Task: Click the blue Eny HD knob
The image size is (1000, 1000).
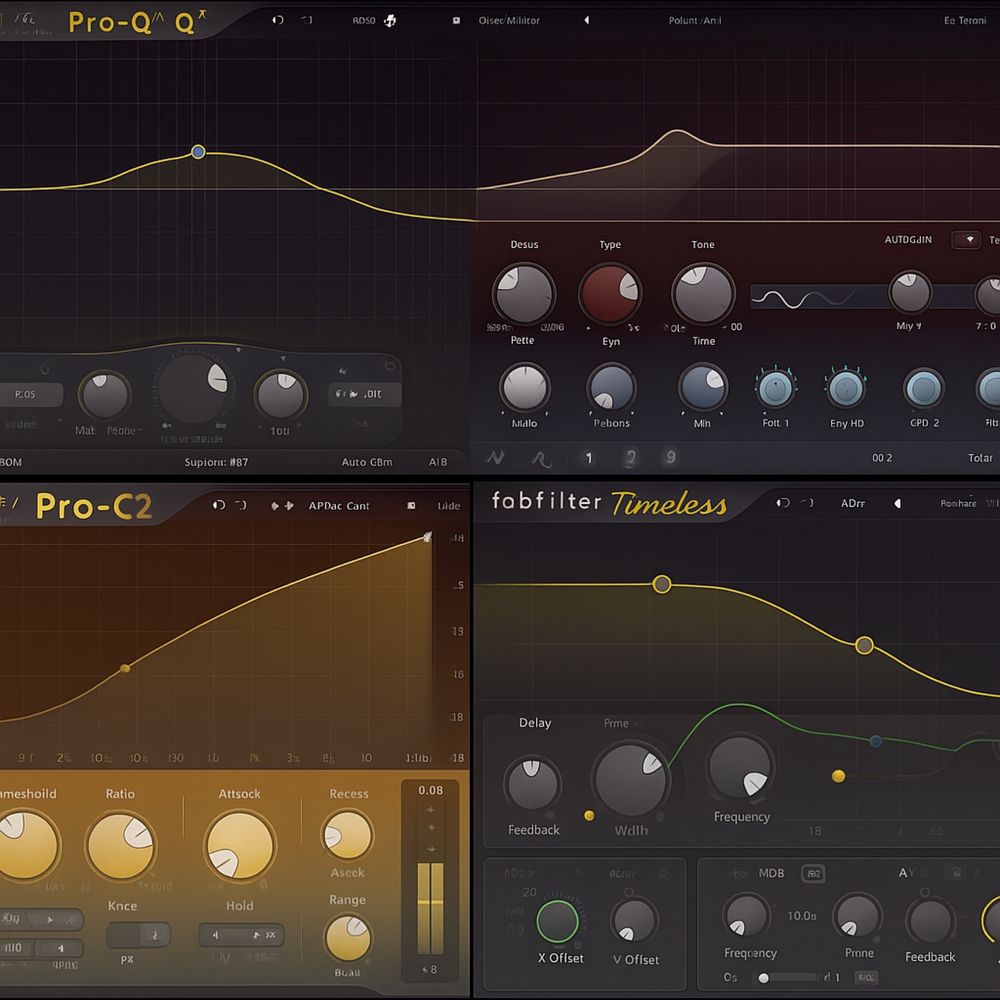Action: tap(846, 388)
